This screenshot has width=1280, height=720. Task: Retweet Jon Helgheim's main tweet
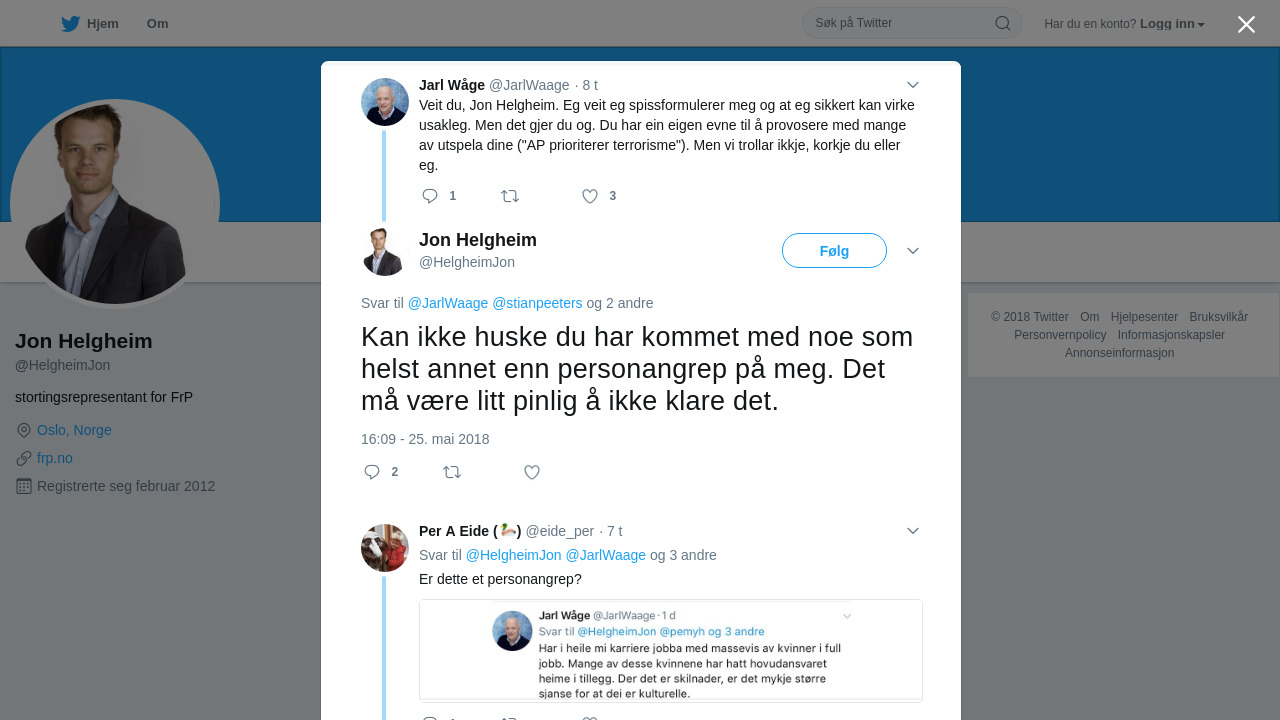[452, 472]
